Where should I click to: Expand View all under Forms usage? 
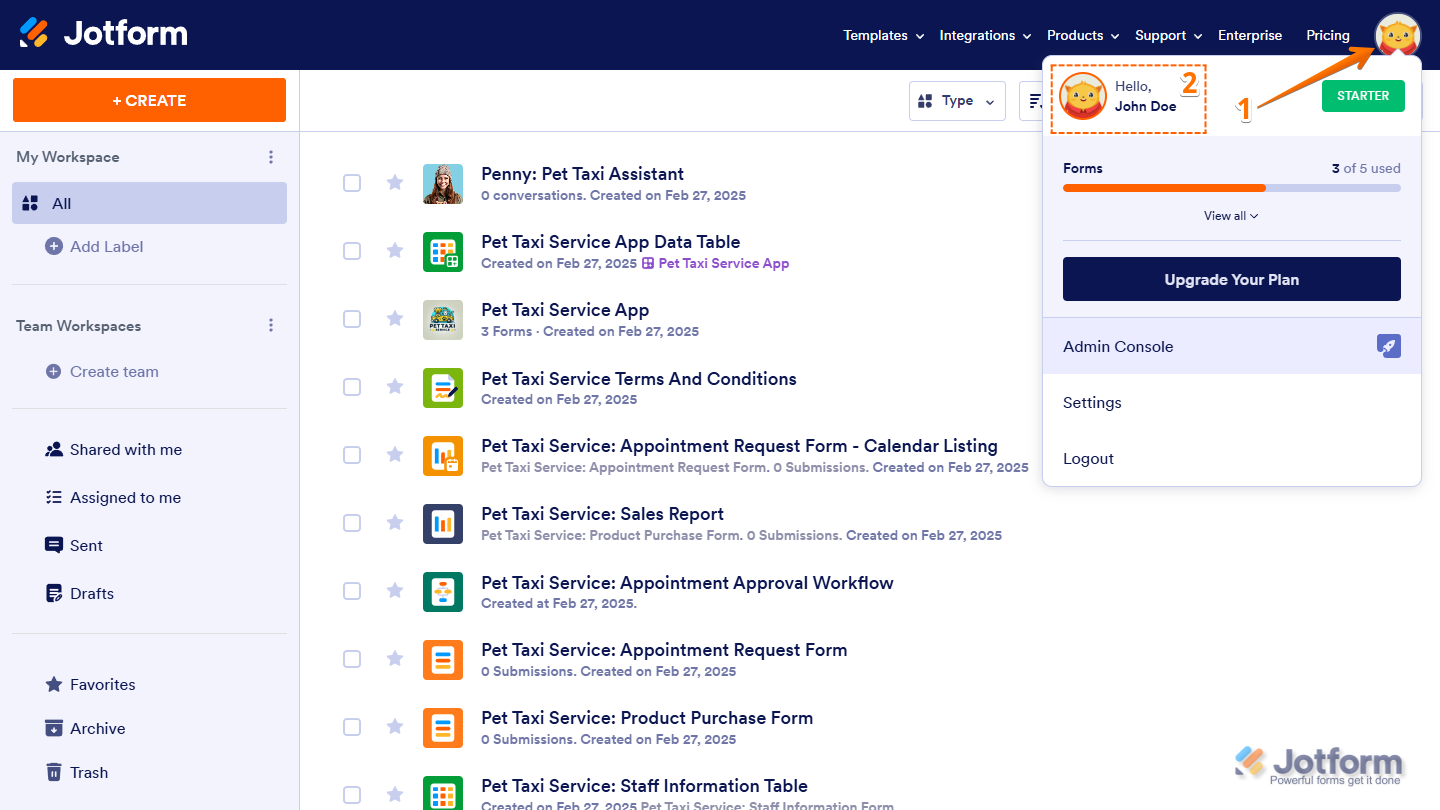coord(1230,215)
